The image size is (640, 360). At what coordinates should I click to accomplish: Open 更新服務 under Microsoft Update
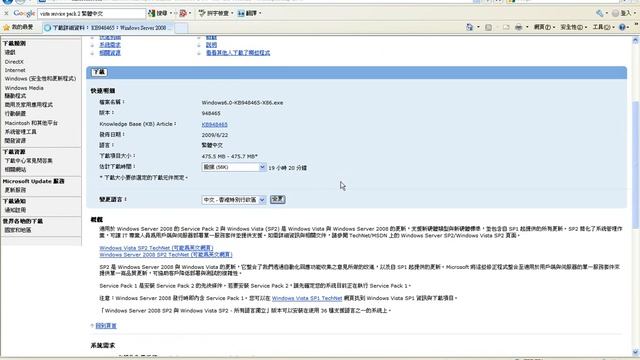tap(15, 190)
